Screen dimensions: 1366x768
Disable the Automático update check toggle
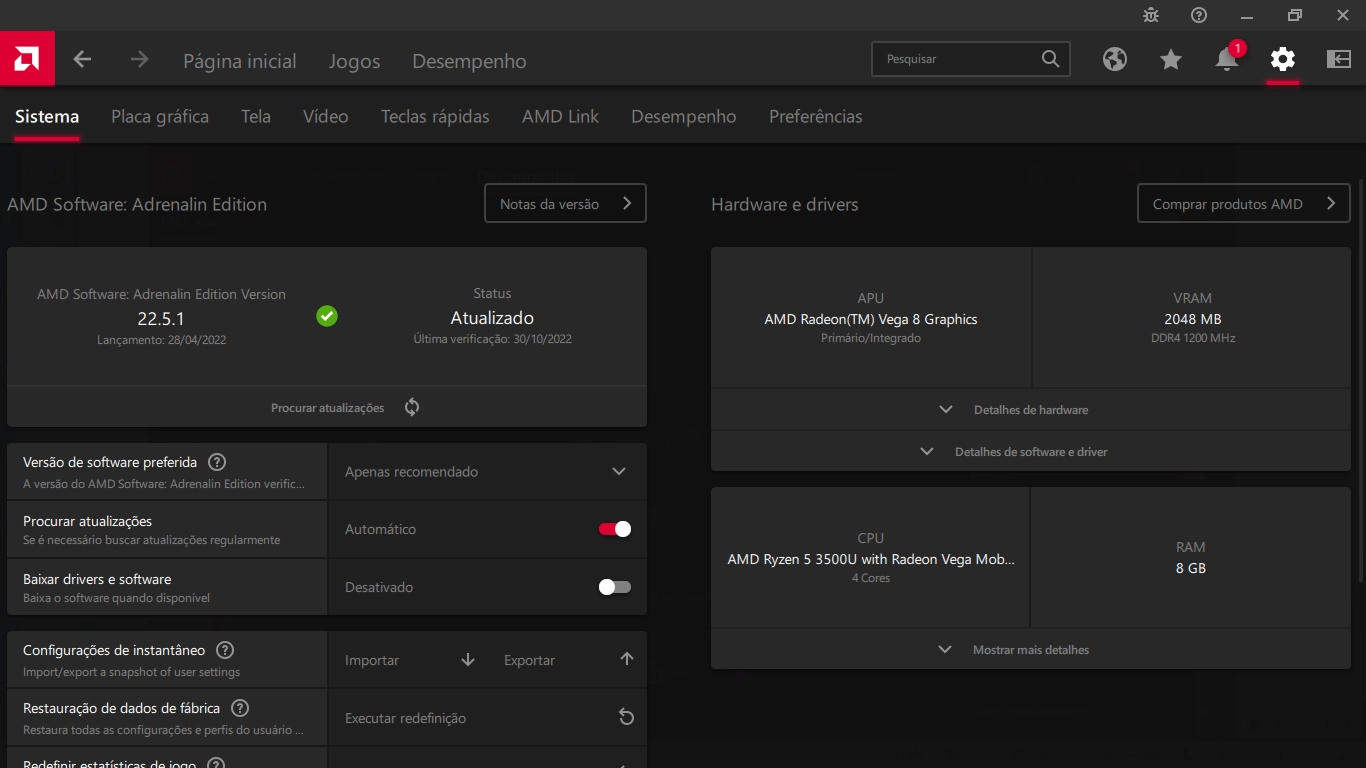(x=614, y=529)
